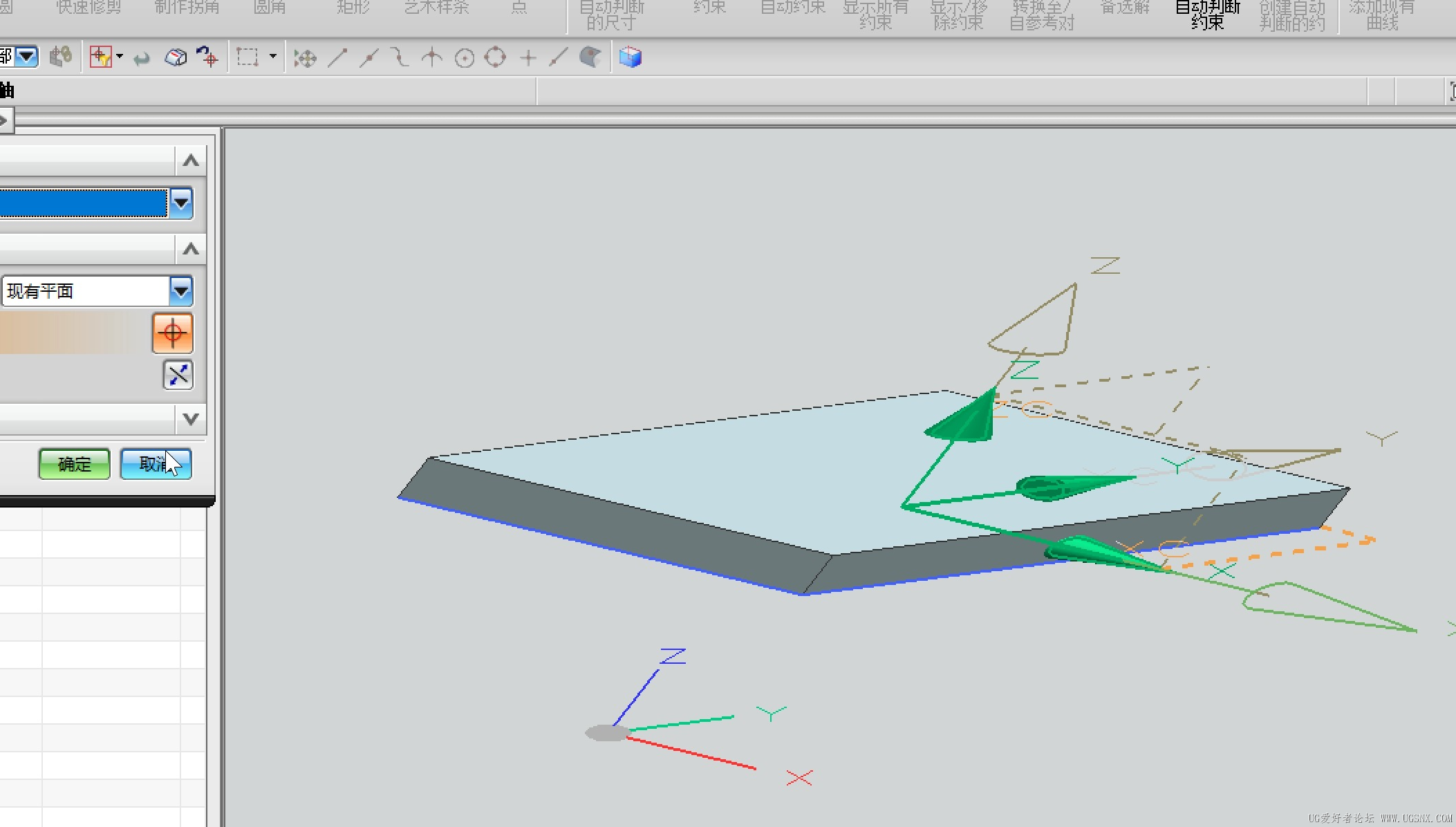The image size is (1456, 827).
Task: Open the rectangle selection mode dropdown arrow
Action: (x=273, y=56)
